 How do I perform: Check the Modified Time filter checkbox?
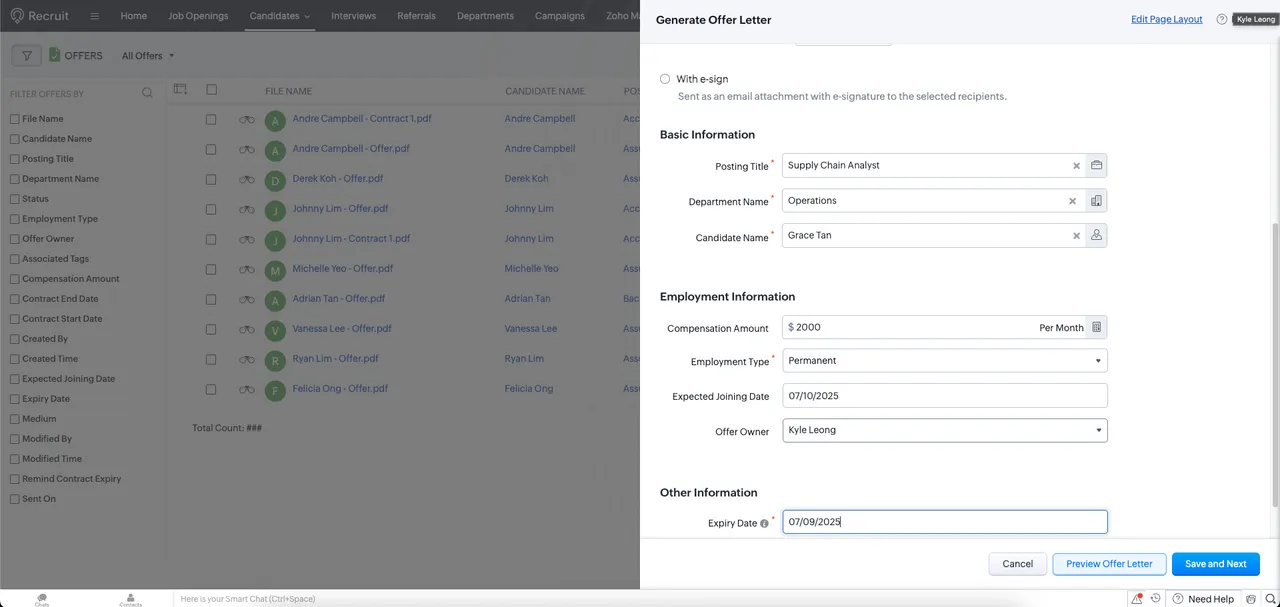[x=14, y=459]
